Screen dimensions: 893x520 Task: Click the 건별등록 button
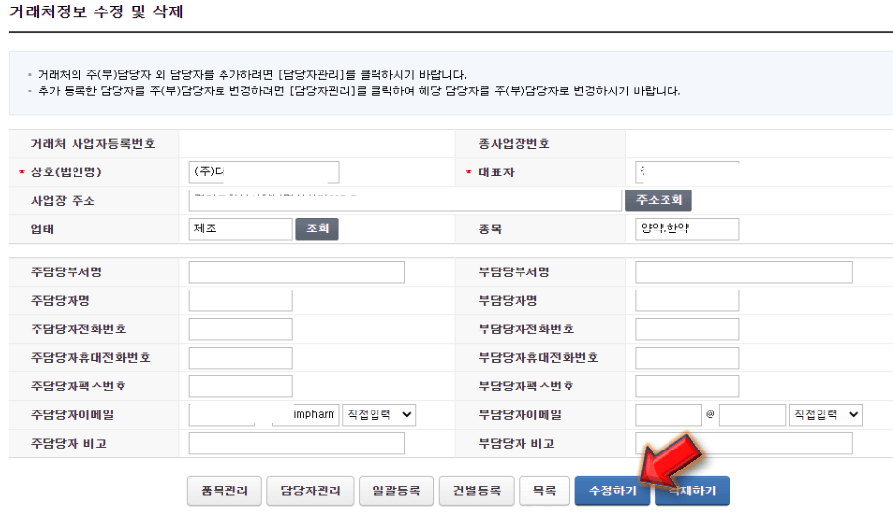point(477,491)
